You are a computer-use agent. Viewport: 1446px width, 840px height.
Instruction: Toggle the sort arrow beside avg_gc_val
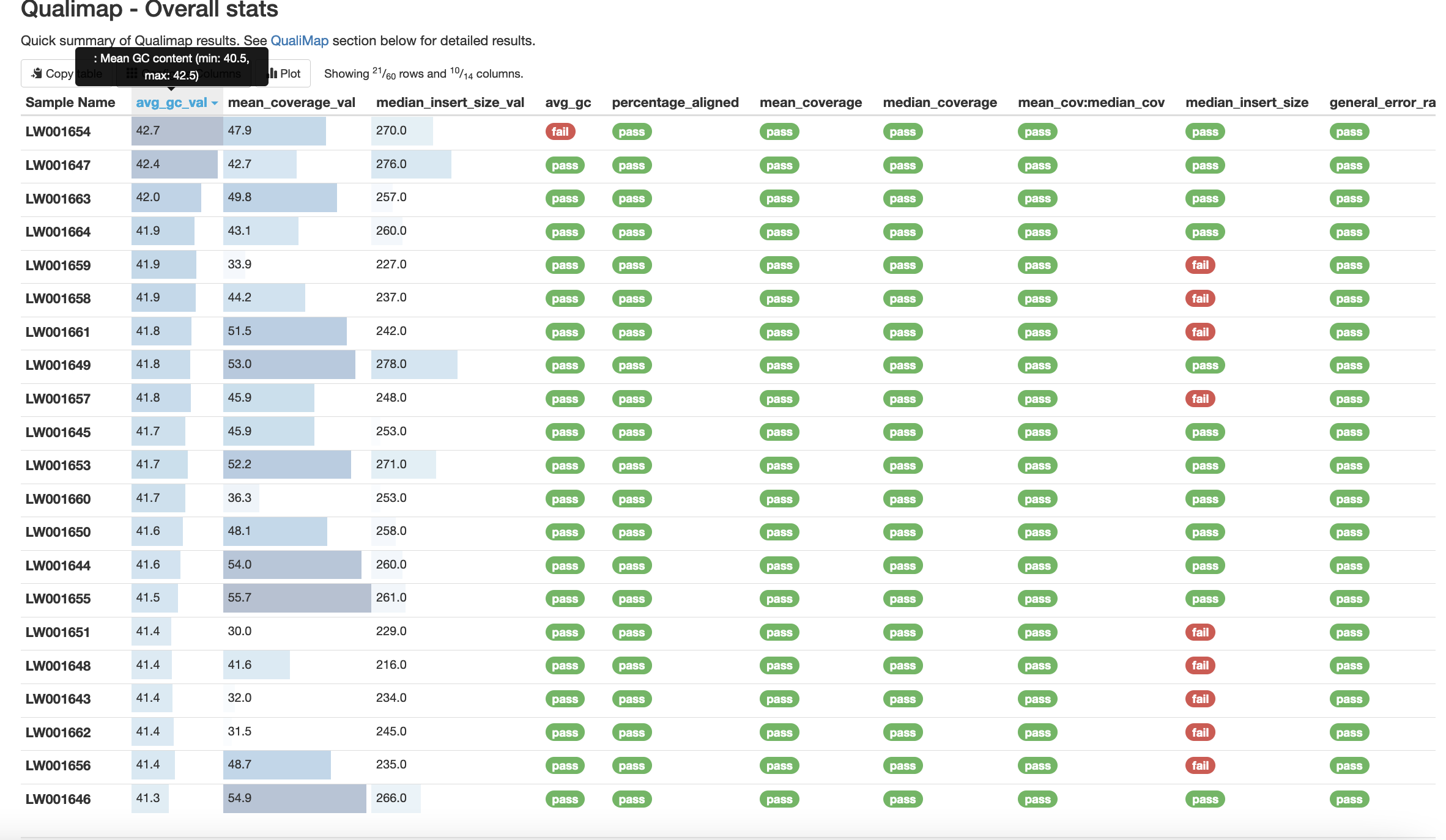click(x=215, y=103)
